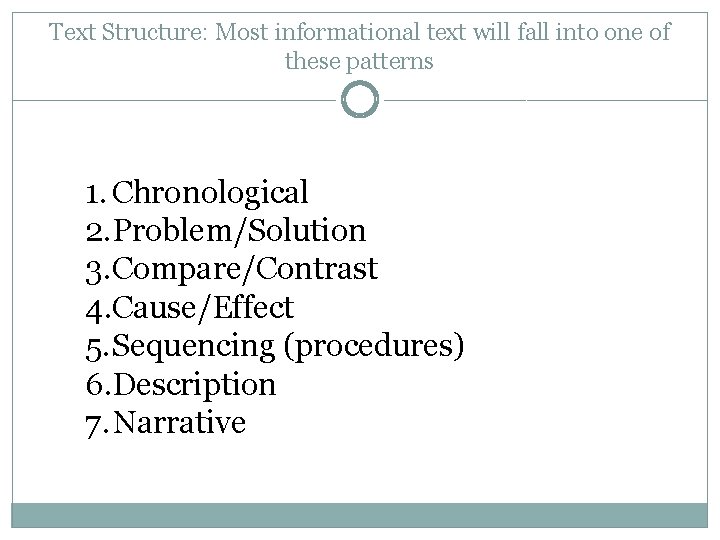Select the slide title text
This screenshot has height=540, width=720.
360,46
